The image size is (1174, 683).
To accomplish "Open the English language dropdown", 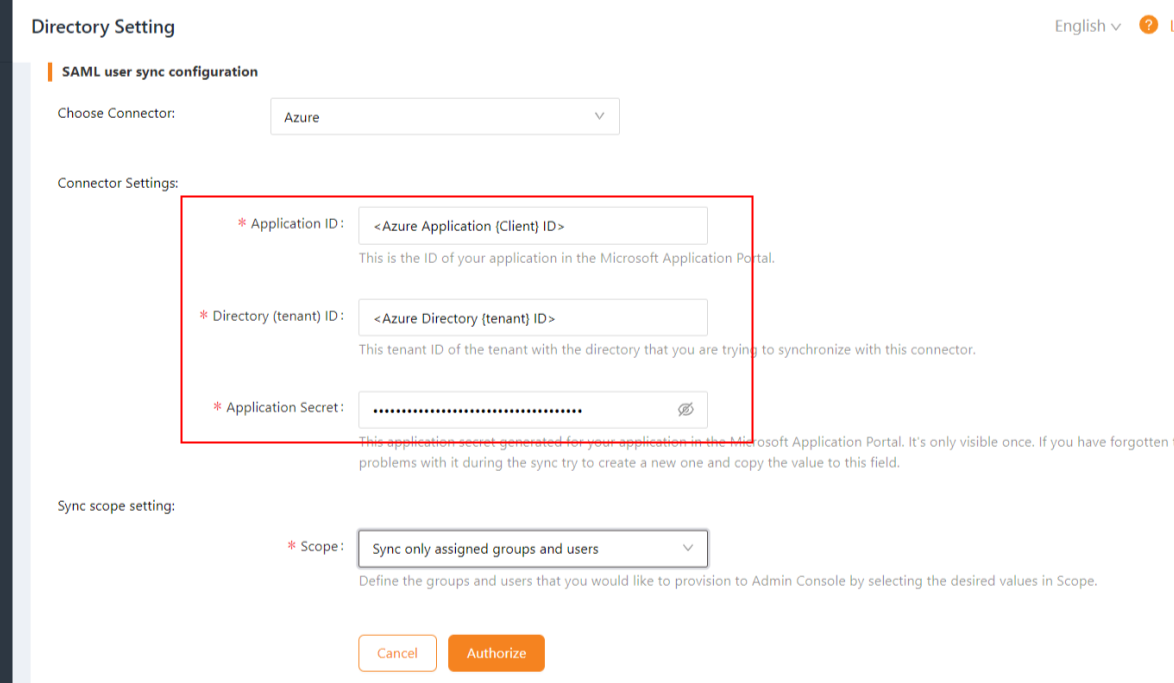I will (1086, 26).
